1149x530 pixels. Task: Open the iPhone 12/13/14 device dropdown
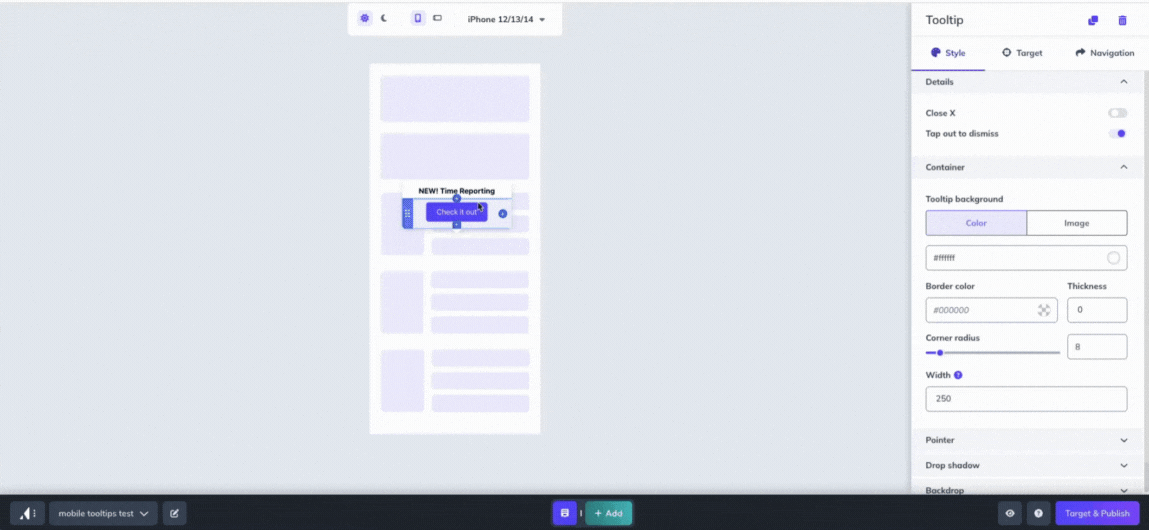tap(506, 19)
